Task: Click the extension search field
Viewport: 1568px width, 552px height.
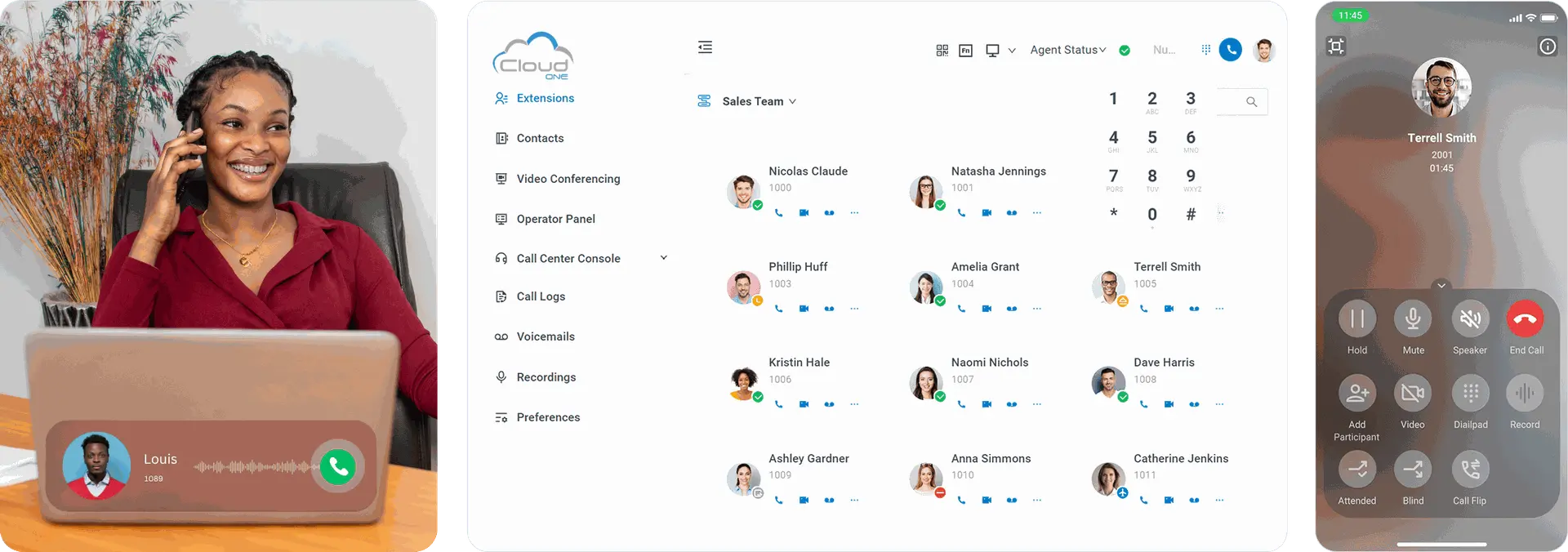Action: point(1241,102)
